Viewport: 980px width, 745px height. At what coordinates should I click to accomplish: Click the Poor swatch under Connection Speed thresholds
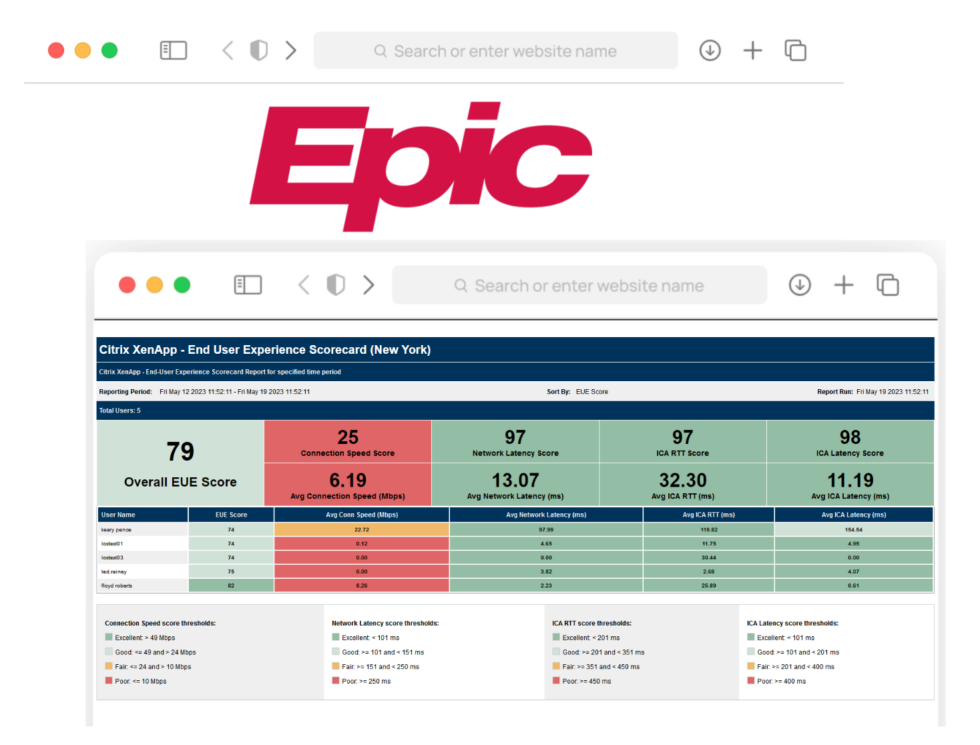coord(109,681)
